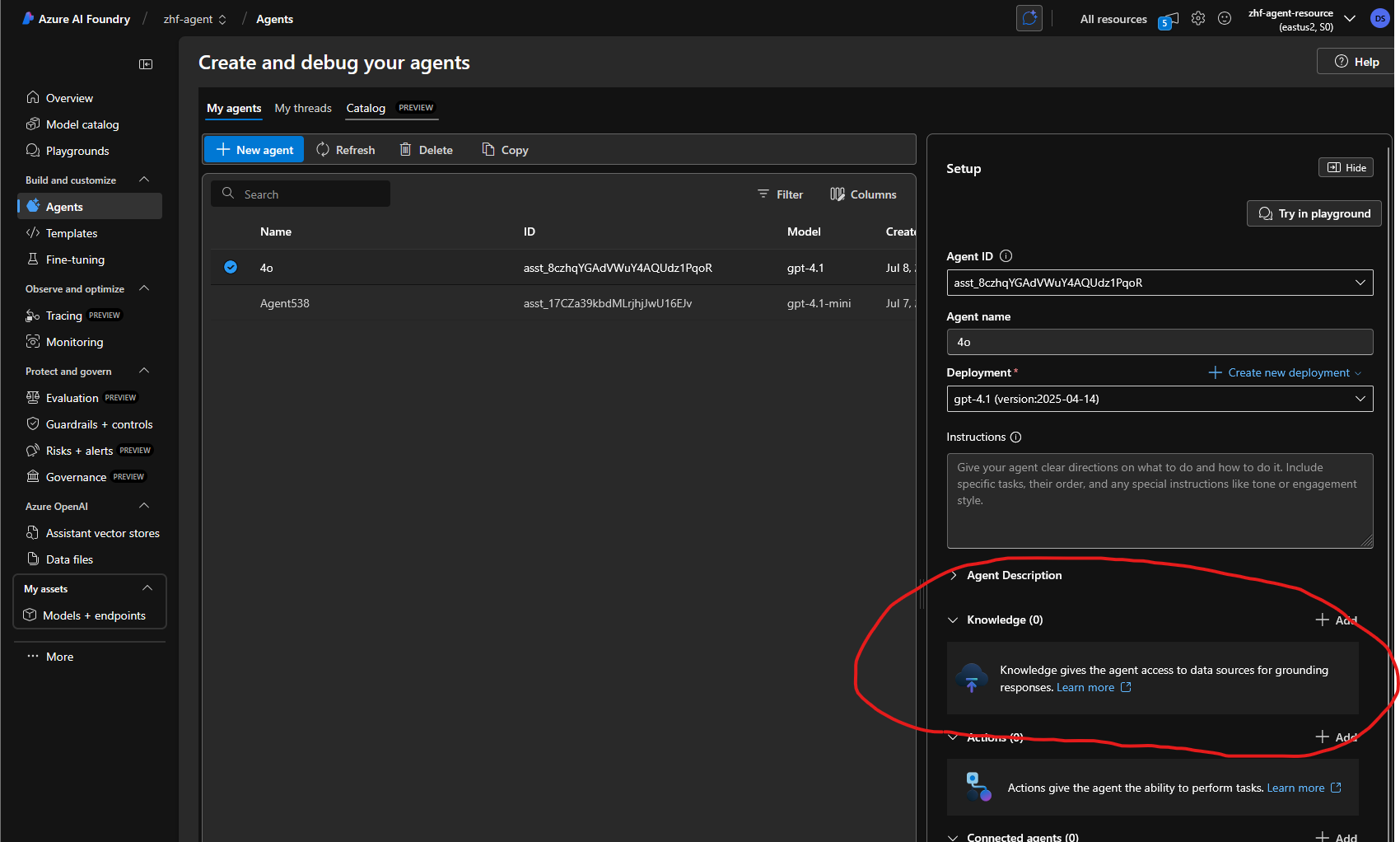Click the feedback smiley icon
Viewport: 1400px width, 842px height.
pos(1225,18)
